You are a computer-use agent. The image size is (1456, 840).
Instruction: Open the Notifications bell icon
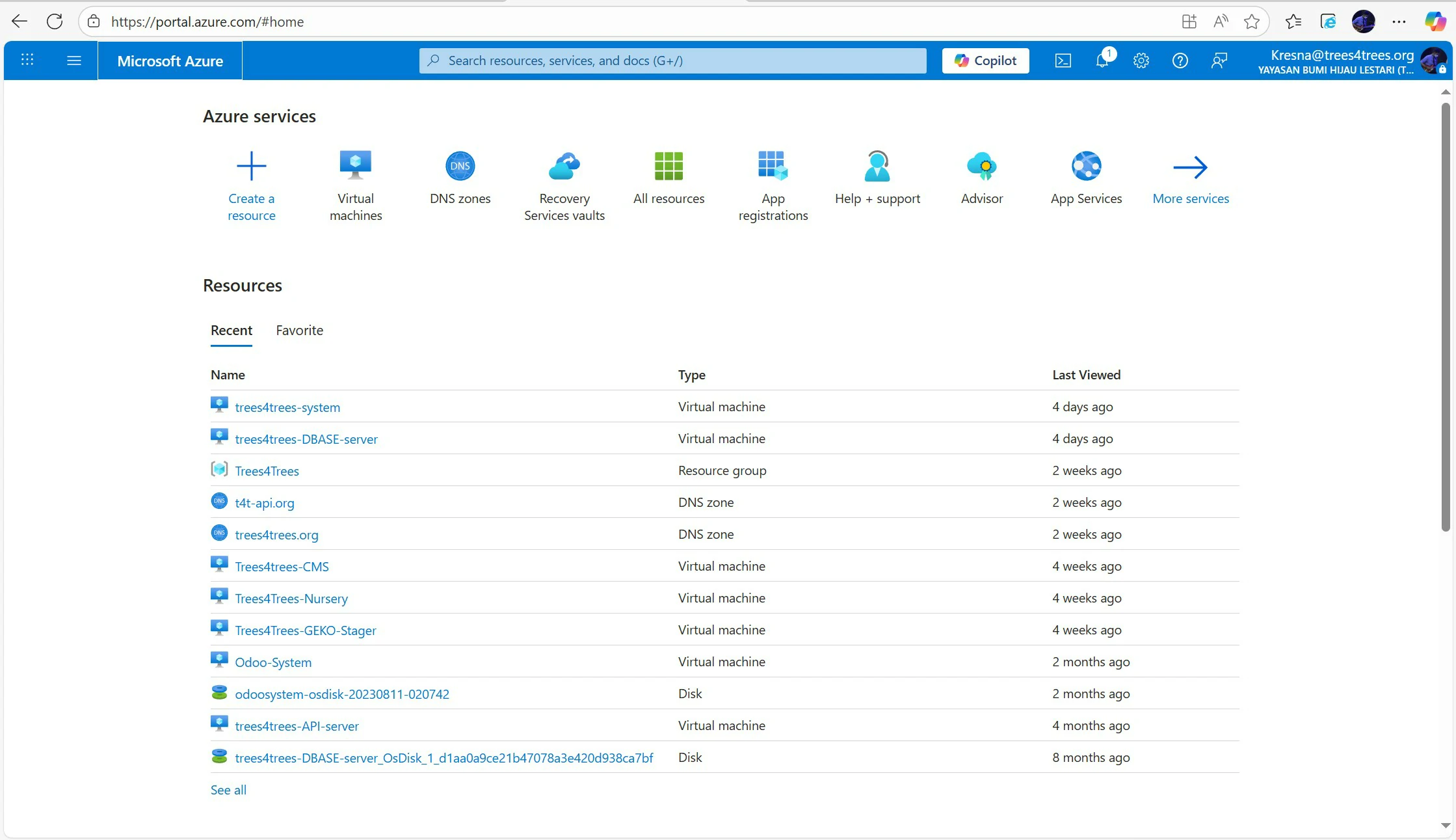click(x=1102, y=61)
